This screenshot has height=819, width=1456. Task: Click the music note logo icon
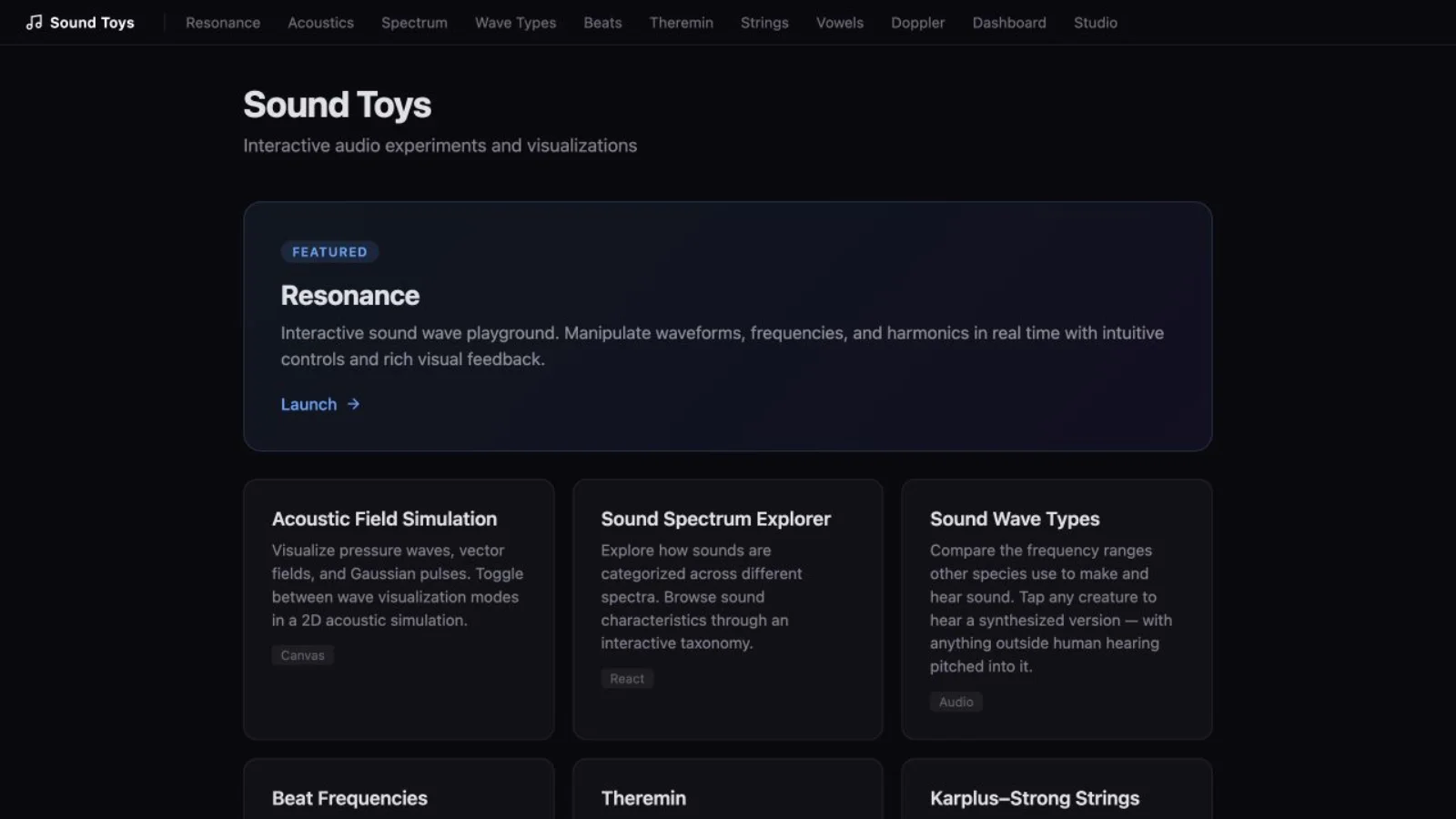pyautogui.click(x=34, y=22)
